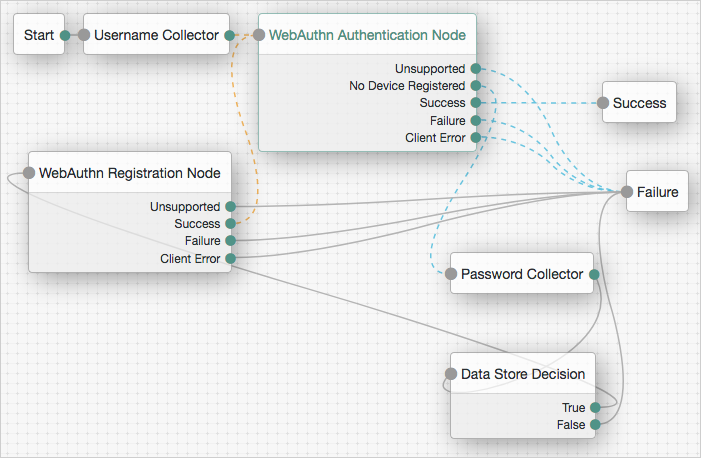Select the Password Collector node
The image size is (701, 458).
(522, 273)
